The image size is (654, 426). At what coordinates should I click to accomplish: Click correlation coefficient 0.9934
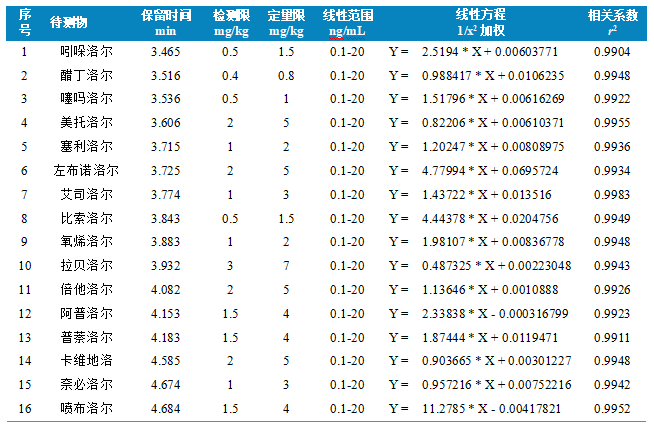pyautogui.click(x=612, y=171)
